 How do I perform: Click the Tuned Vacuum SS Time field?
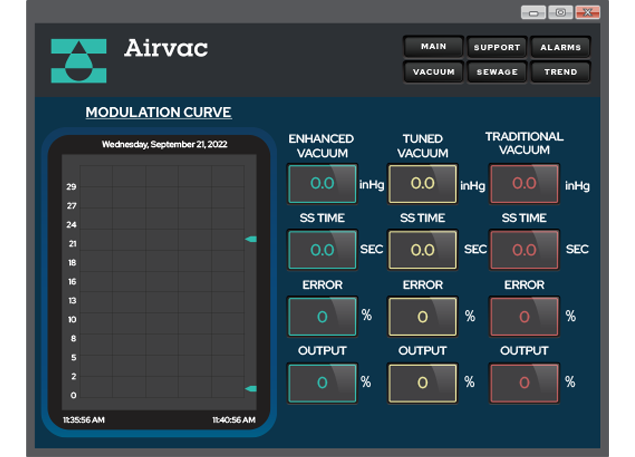(x=422, y=249)
